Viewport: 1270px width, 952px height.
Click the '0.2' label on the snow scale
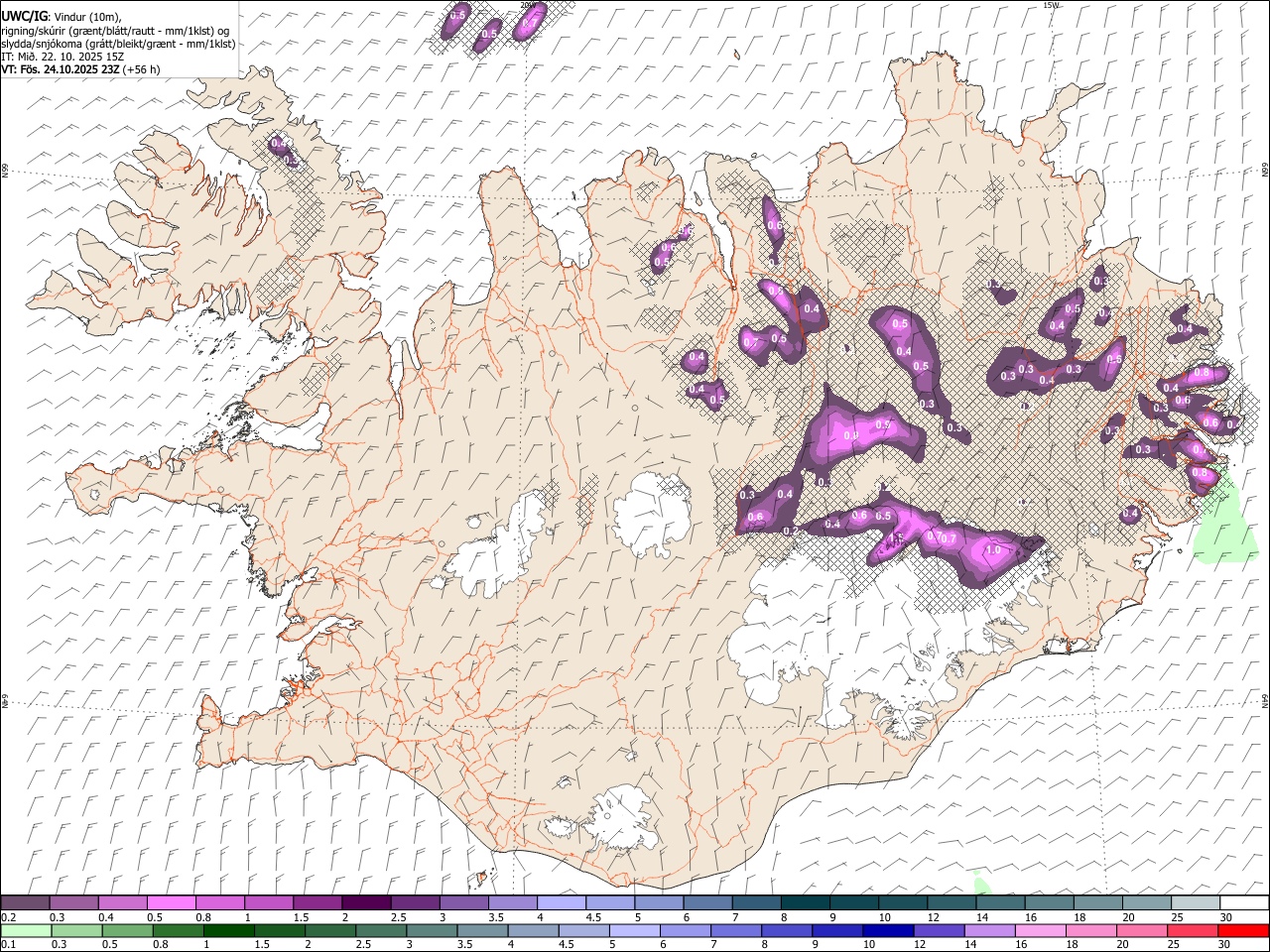pos(8,917)
